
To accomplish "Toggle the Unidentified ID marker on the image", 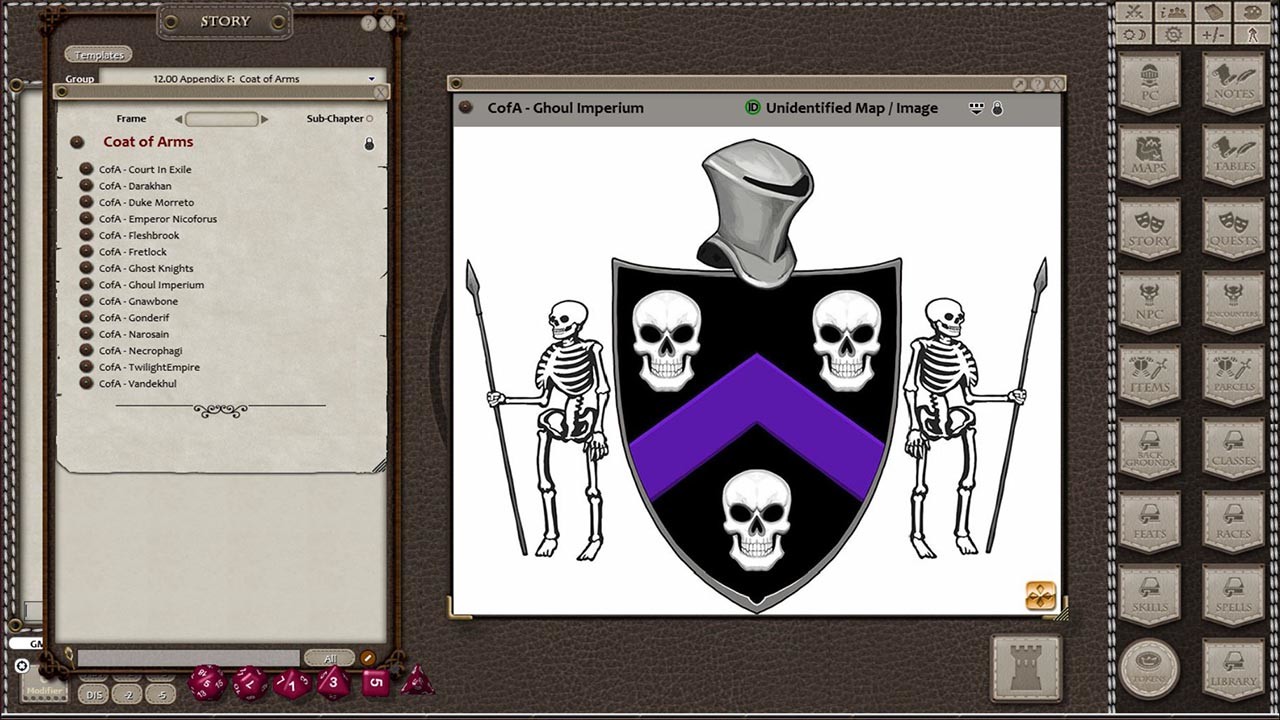I will coord(751,107).
